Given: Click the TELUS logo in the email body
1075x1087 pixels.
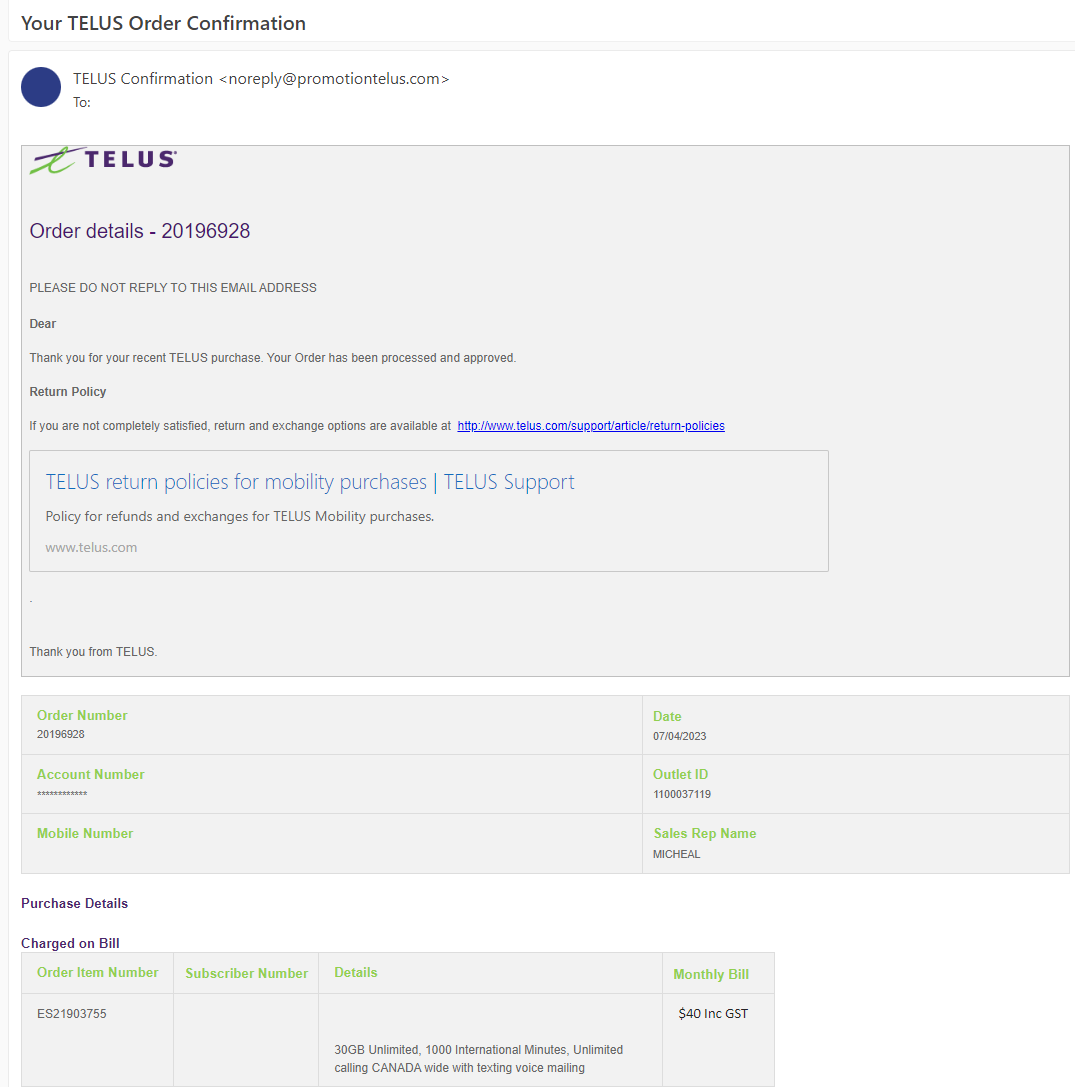Looking at the screenshot, I should pos(104,160).
